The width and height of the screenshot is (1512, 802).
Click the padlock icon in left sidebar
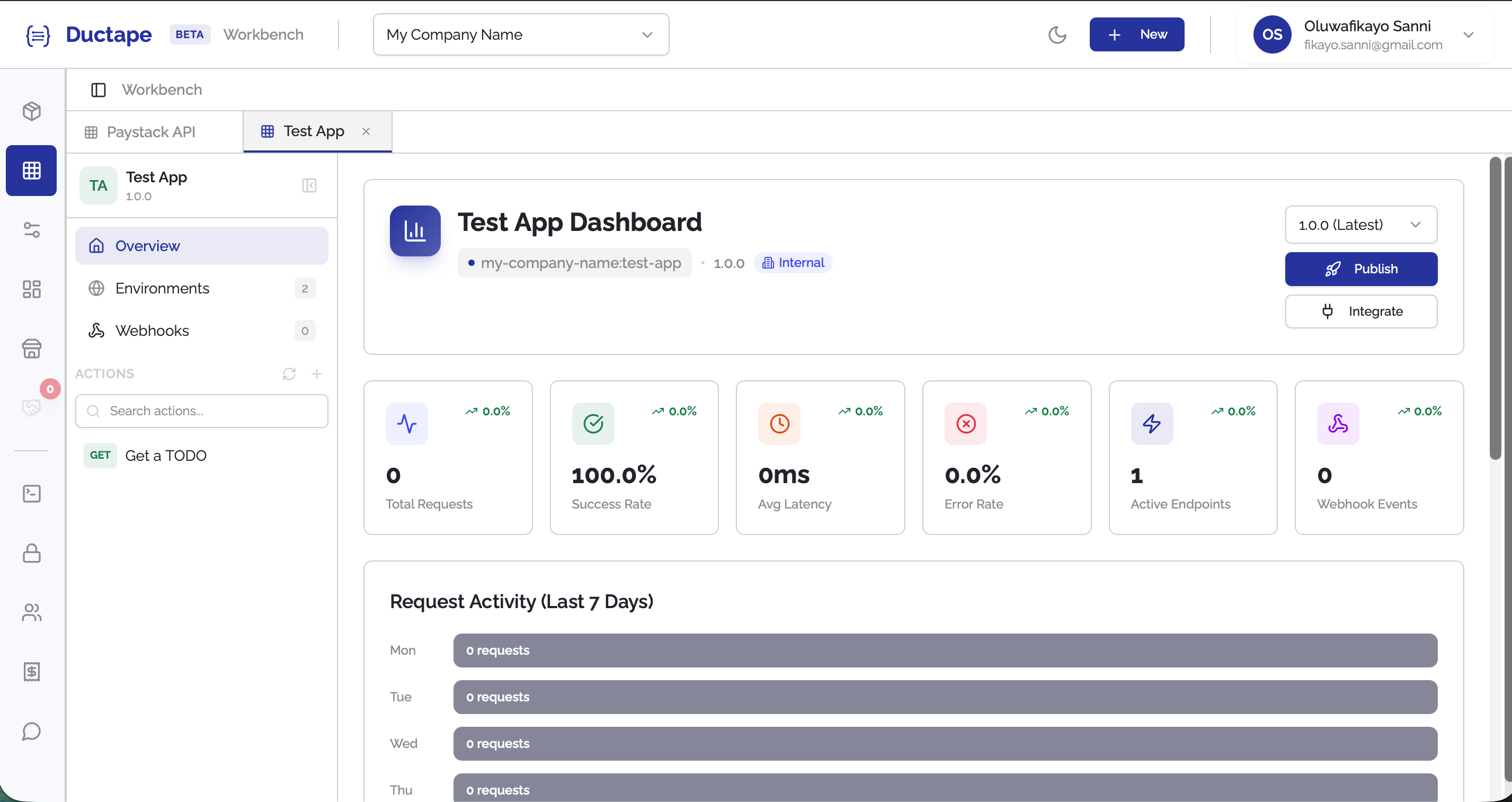coord(32,553)
